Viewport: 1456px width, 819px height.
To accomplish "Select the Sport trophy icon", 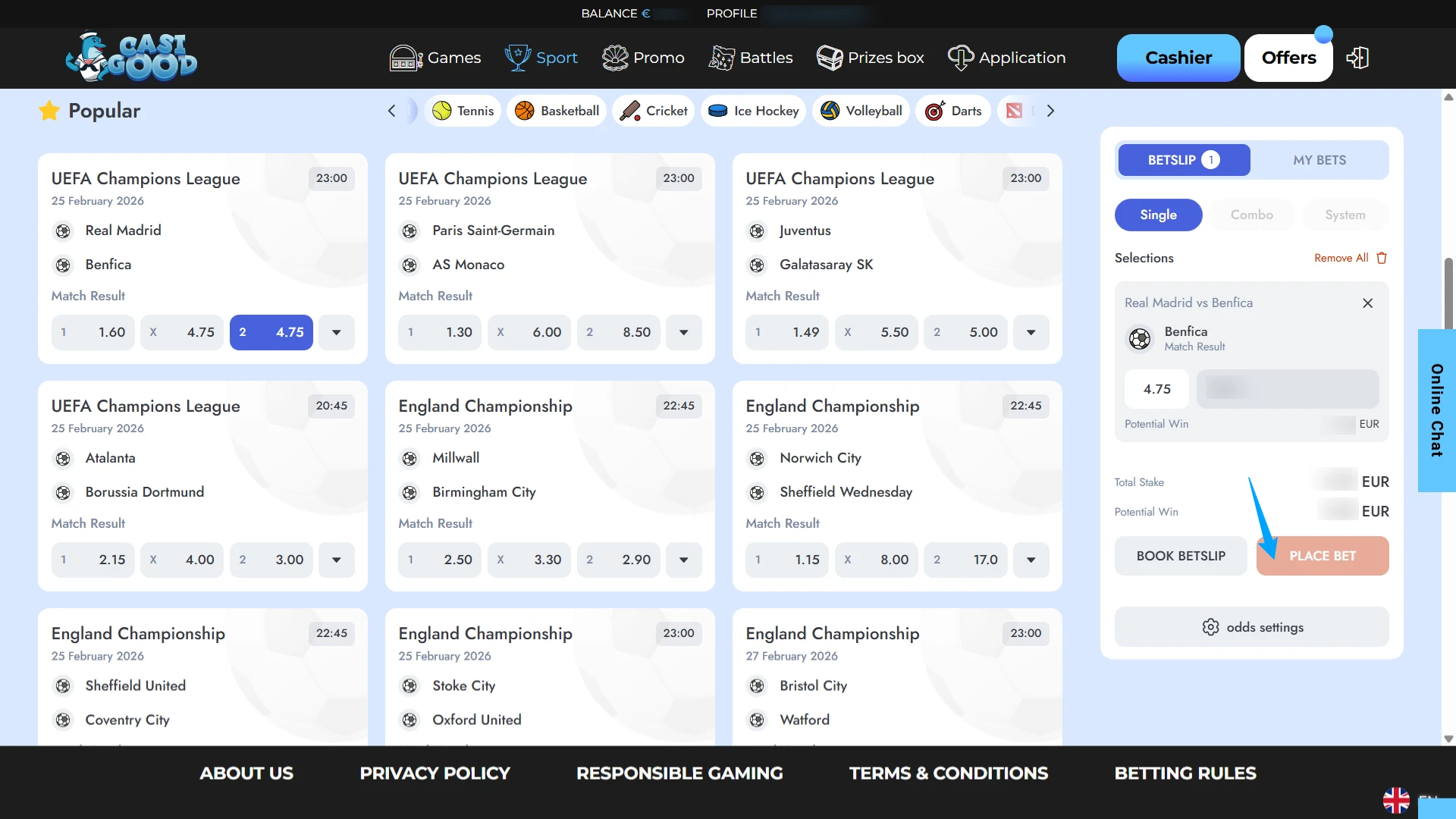I will [516, 58].
